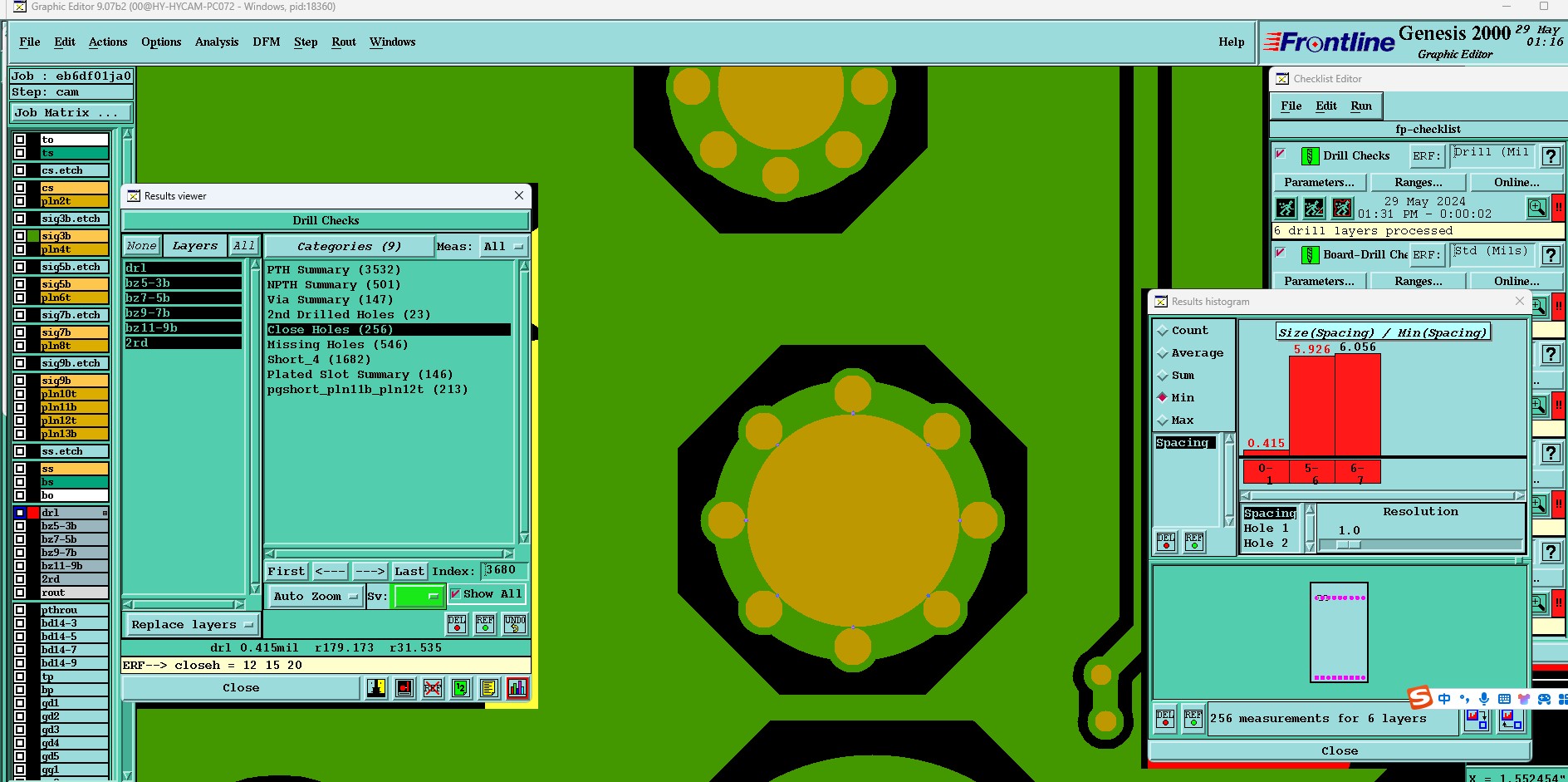Click the green drill icon beside Board-Drill Checks
Viewport: 1568px width, 782px height.
point(1310,255)
